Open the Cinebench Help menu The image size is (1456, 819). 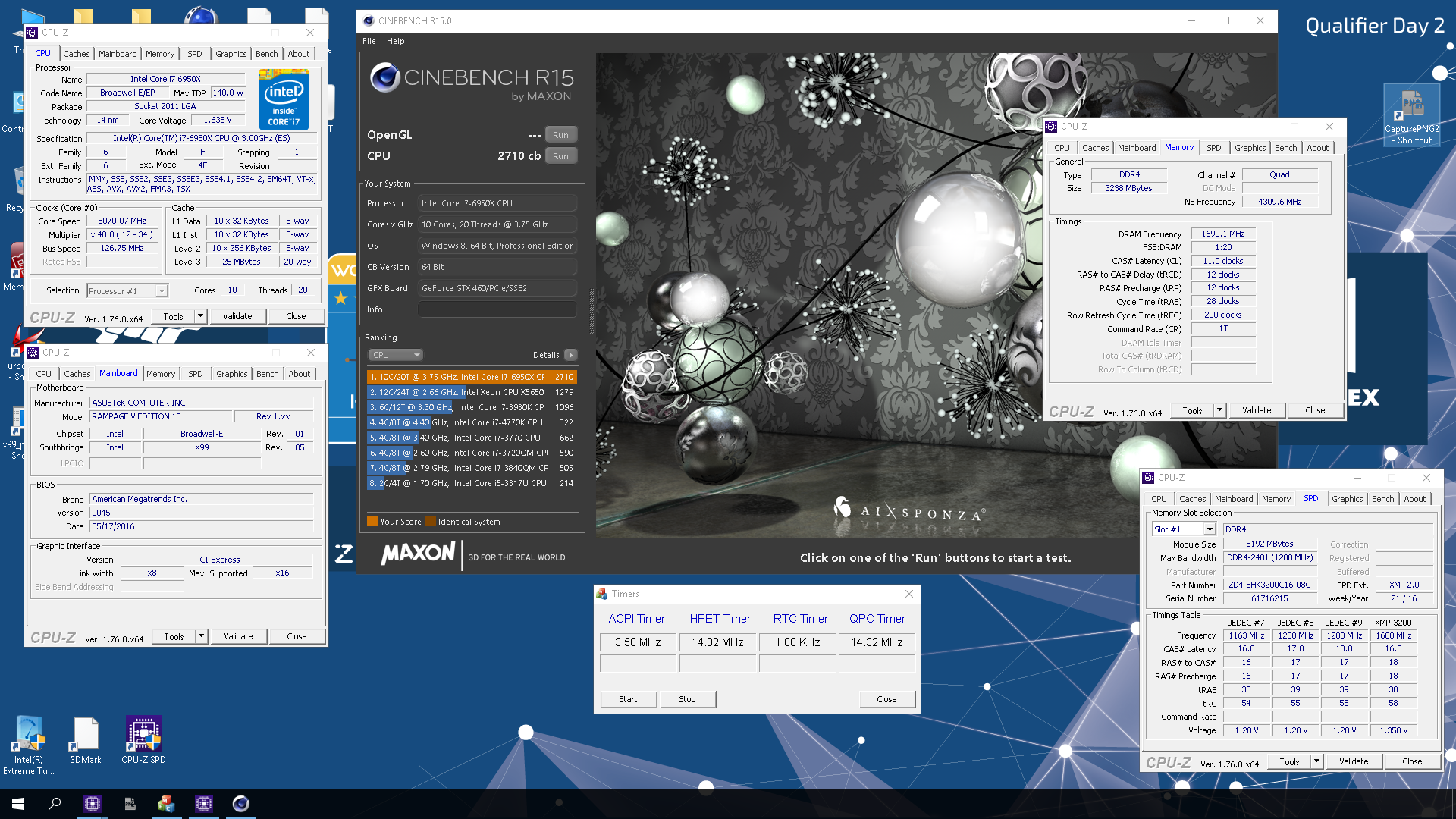pyautogui.click(x=395, y=41)
